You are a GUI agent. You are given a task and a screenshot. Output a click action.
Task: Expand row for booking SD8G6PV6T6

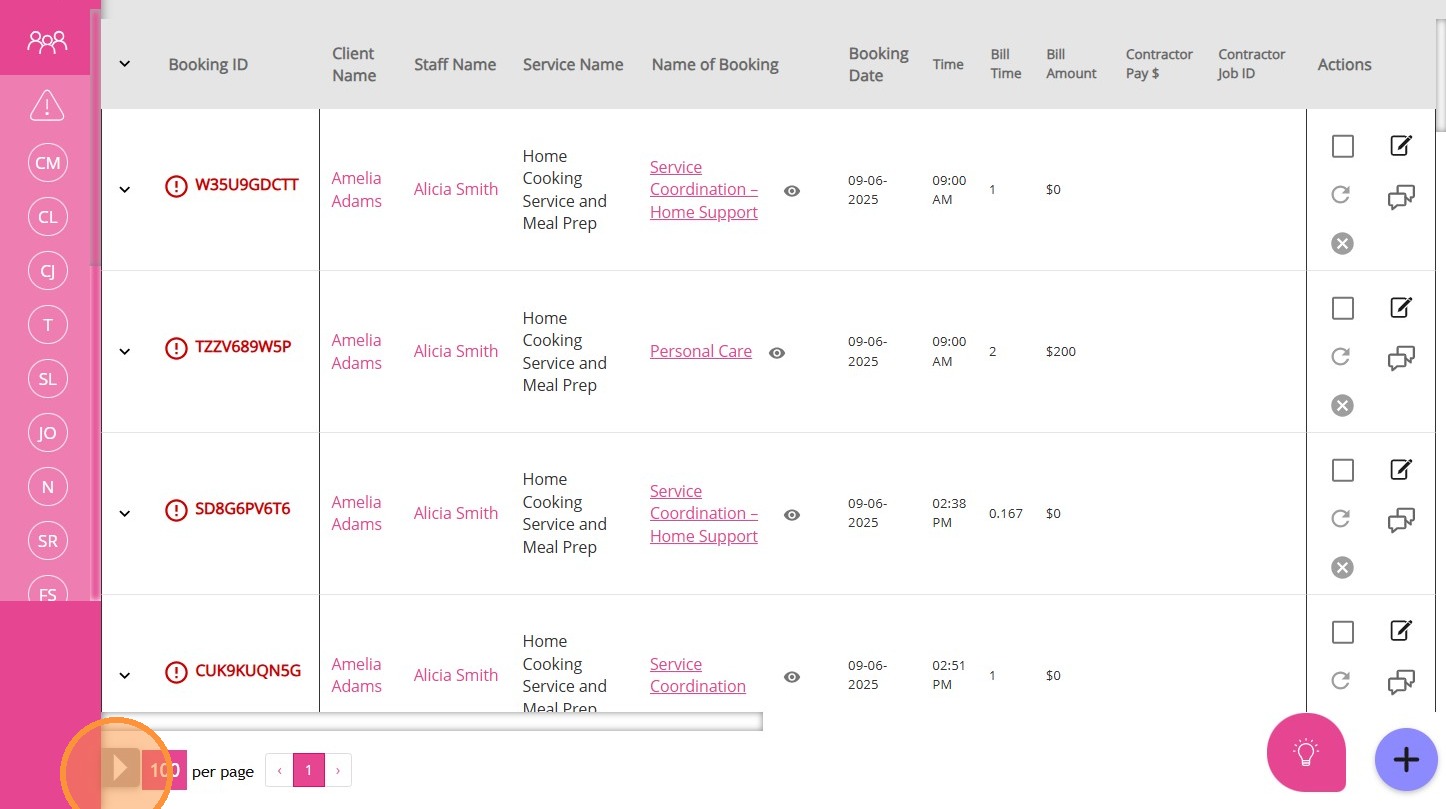coord(124,513)
